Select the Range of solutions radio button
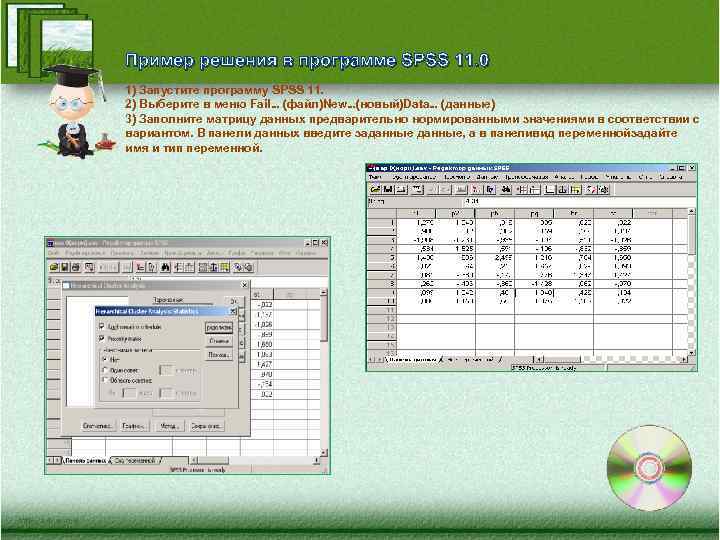This screenshot has width=720, height=540. point(105,380)
